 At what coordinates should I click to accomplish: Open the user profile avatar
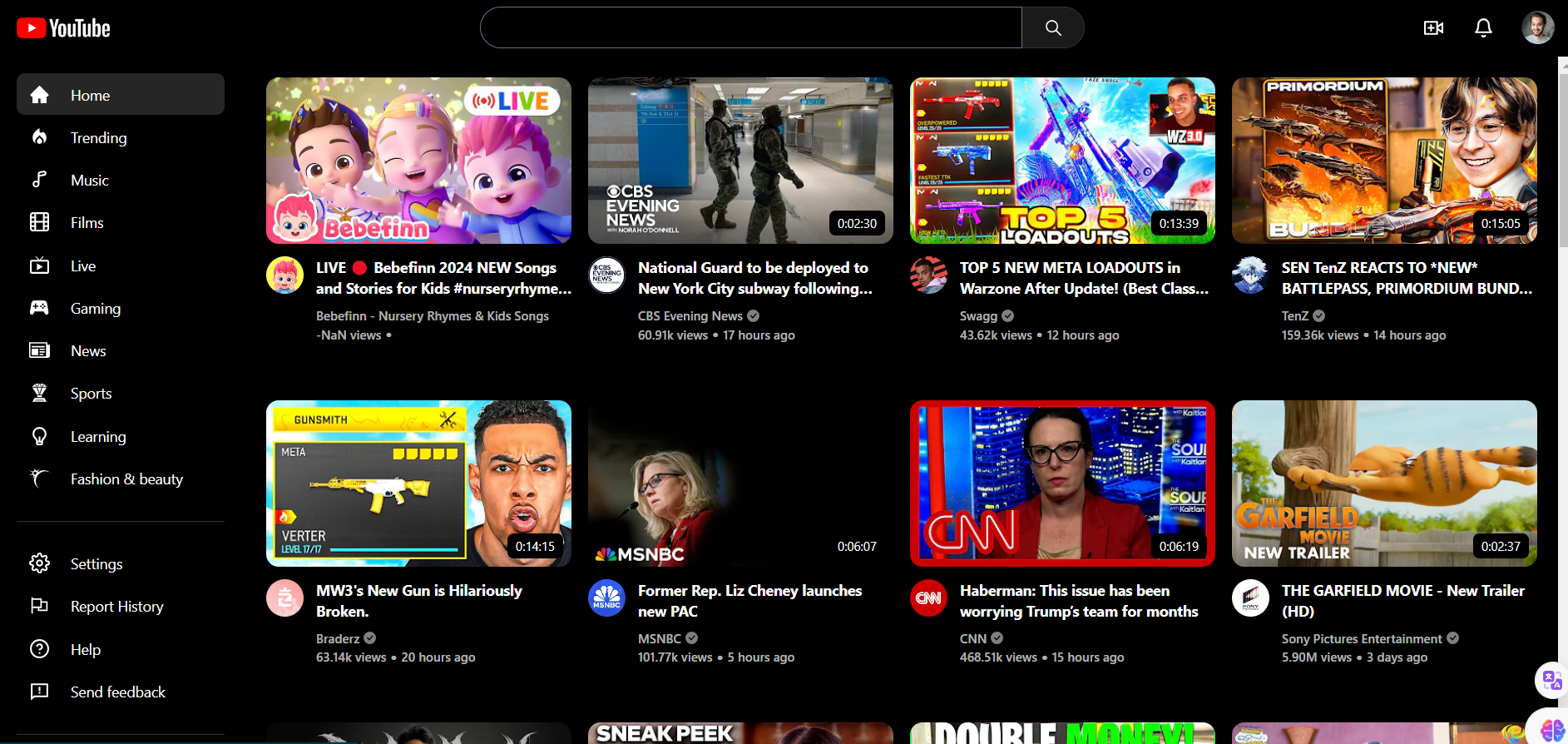1537,28
